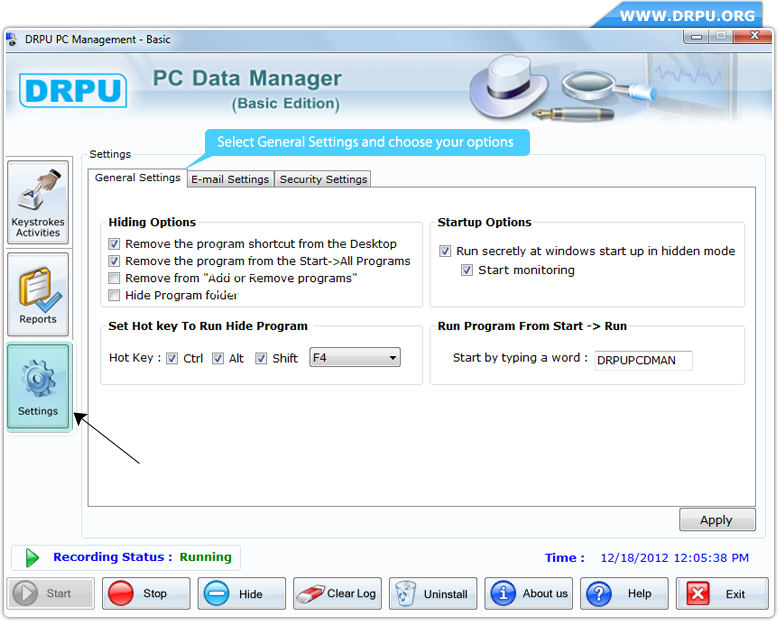Click the DRPUPCDMAN run word field

pos(643,360)
